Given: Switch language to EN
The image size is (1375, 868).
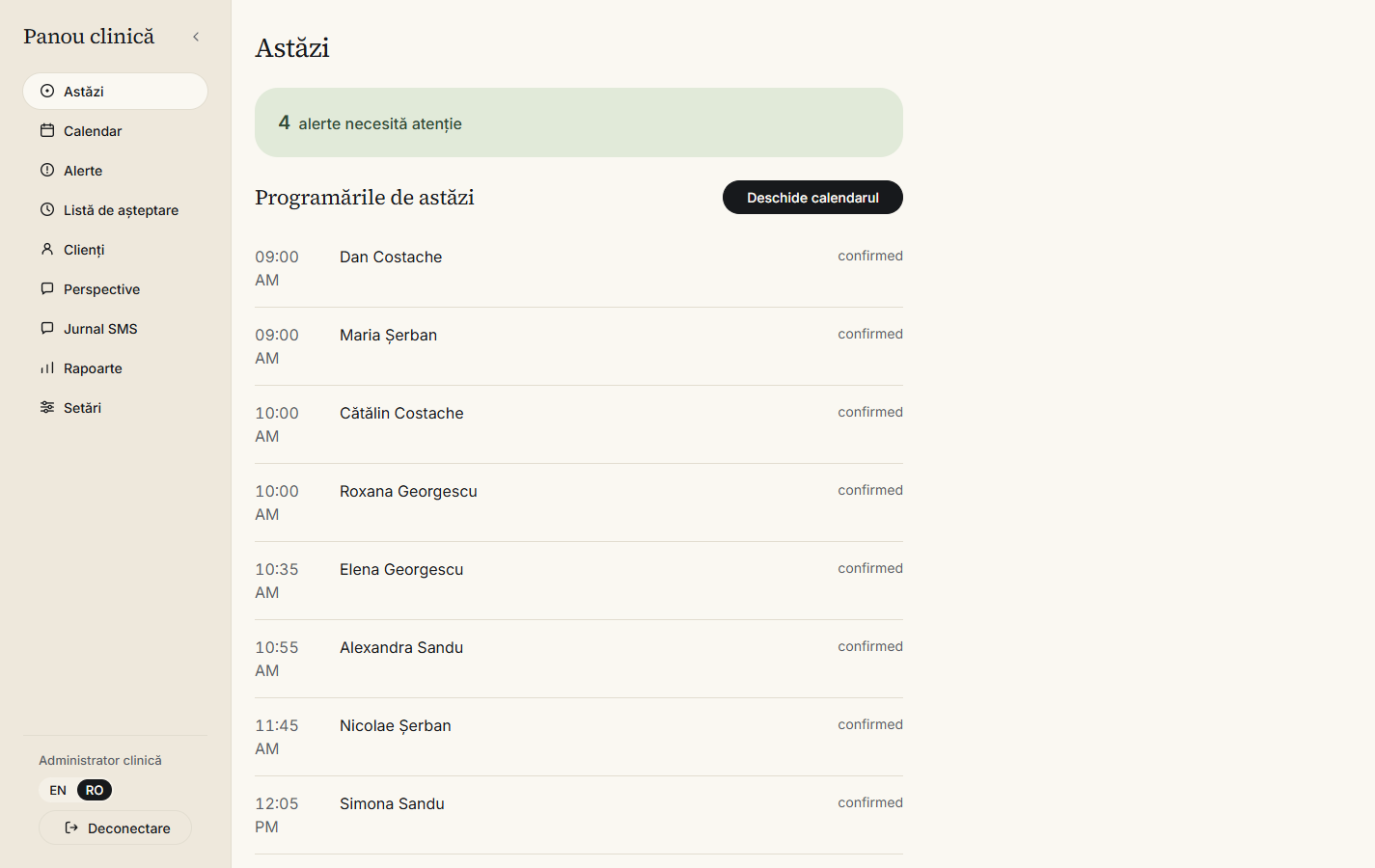Looking at the screenshot, I should pos(58,791).
